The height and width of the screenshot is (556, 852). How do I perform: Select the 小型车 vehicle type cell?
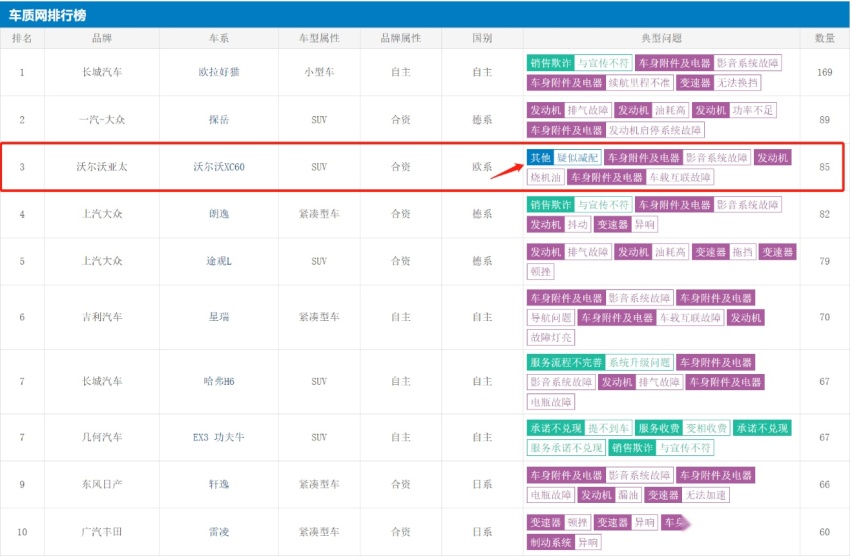tap(319, 72)
